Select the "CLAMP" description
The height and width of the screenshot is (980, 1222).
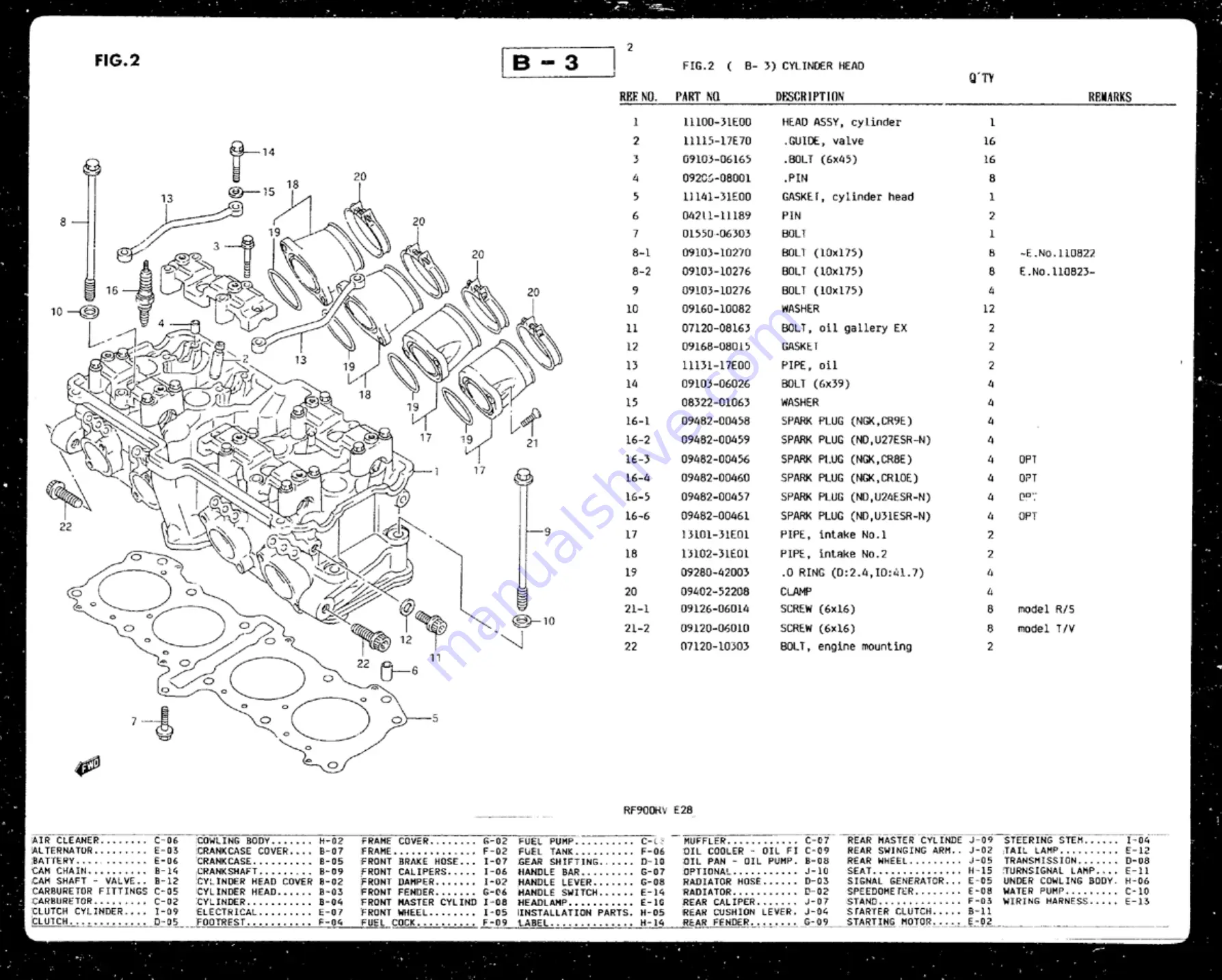pos(796,592)
